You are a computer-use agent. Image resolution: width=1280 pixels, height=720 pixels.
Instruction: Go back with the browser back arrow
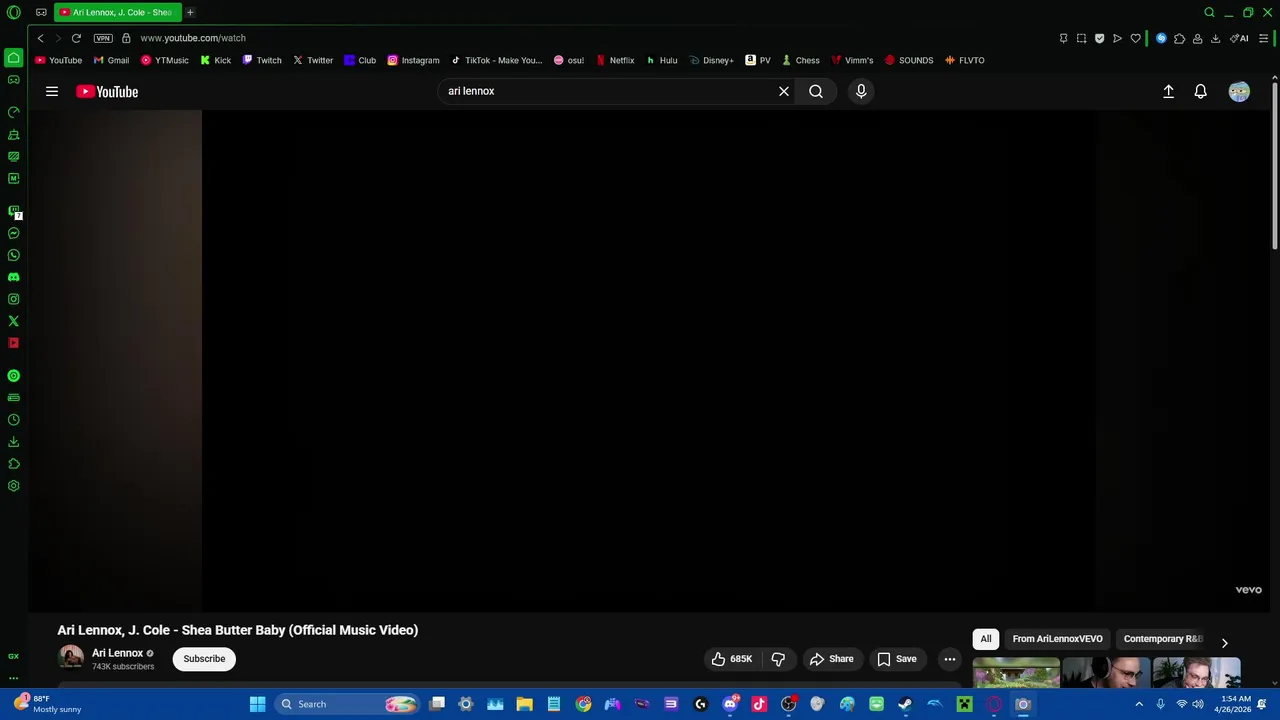coord(40,38)
